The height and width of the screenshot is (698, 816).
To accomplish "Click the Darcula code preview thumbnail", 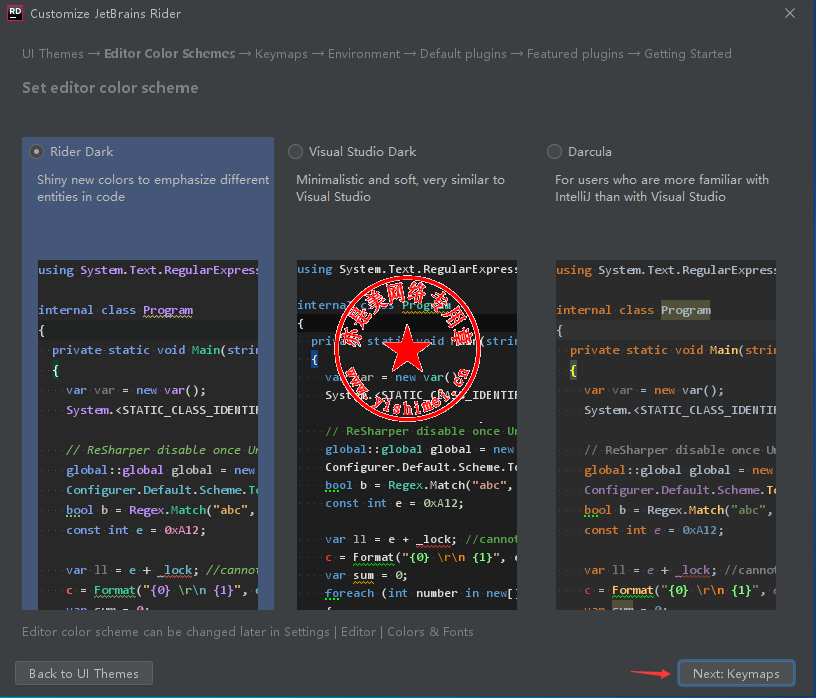I will (666, 435).
